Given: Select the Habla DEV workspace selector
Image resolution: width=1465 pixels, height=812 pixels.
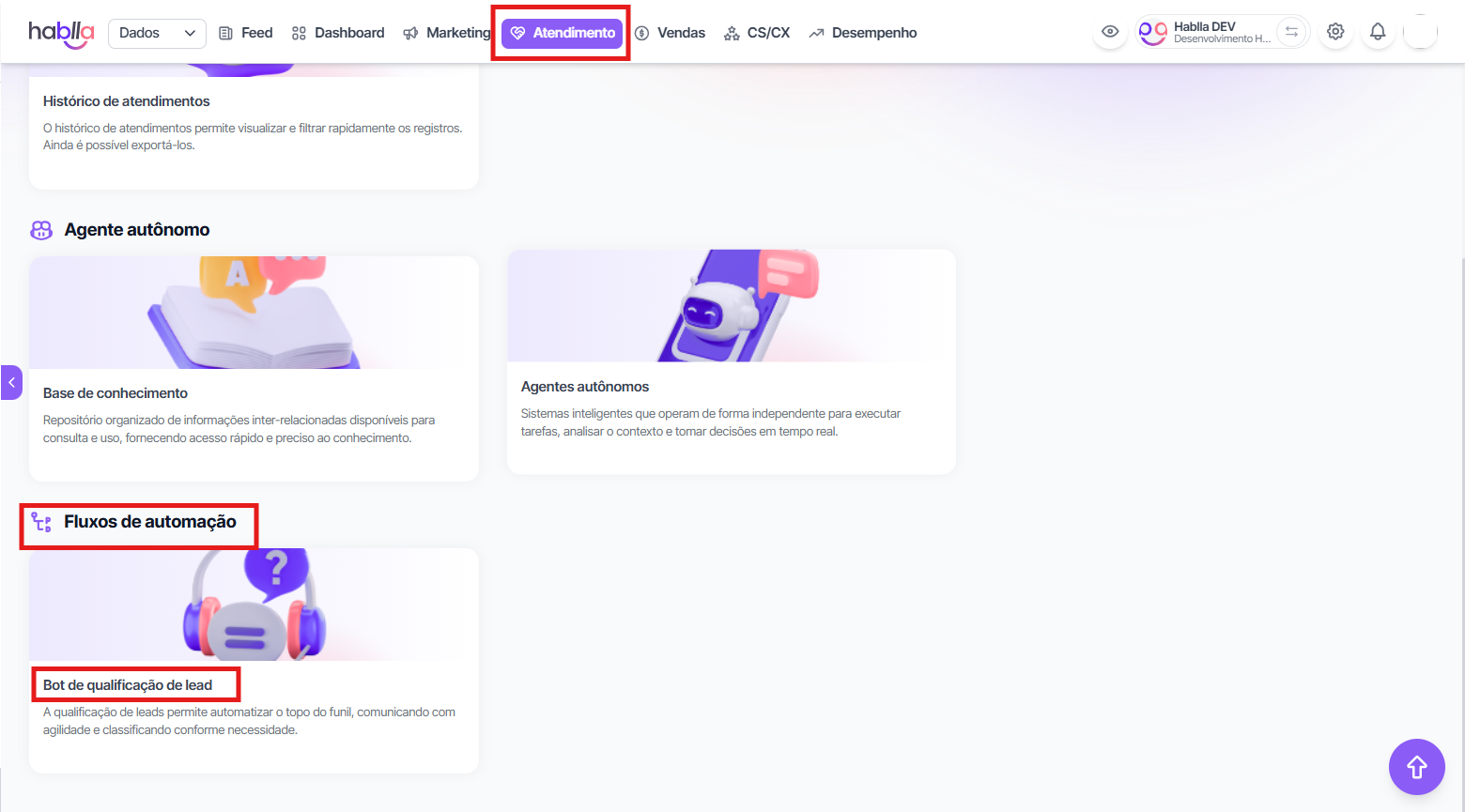Looking at the screenshot, I should click(x=1206, y=32).
